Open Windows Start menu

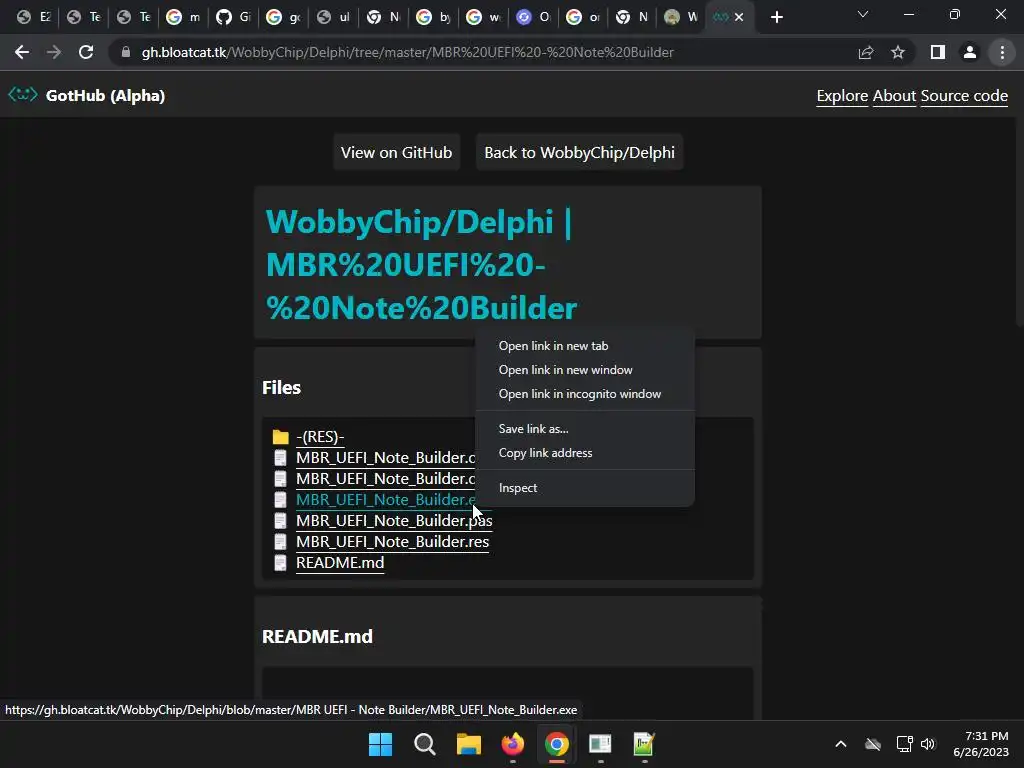click(381, 744)
